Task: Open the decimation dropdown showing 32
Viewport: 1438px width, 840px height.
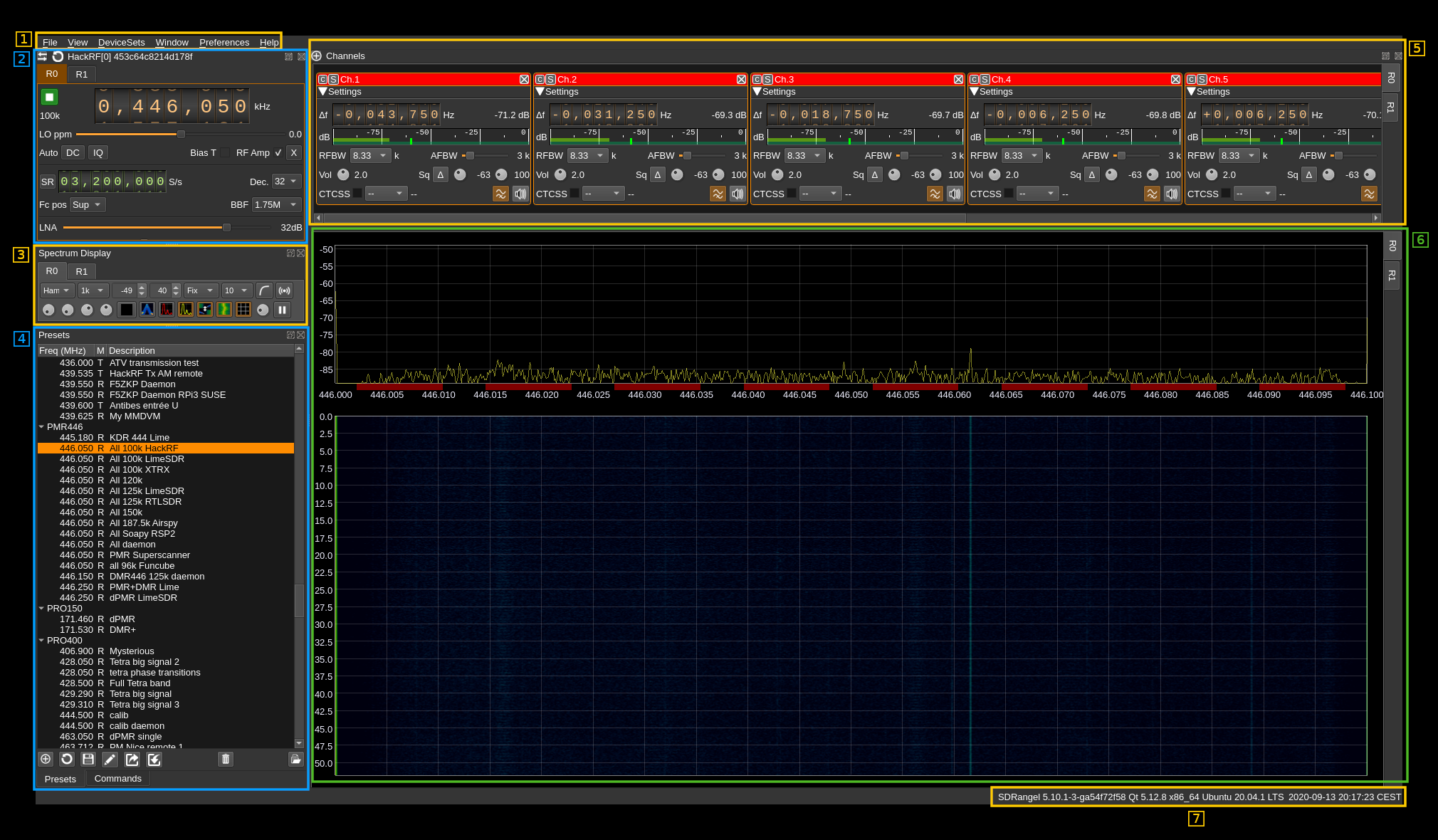Action: pyautogui.click(x=287, y=182)
